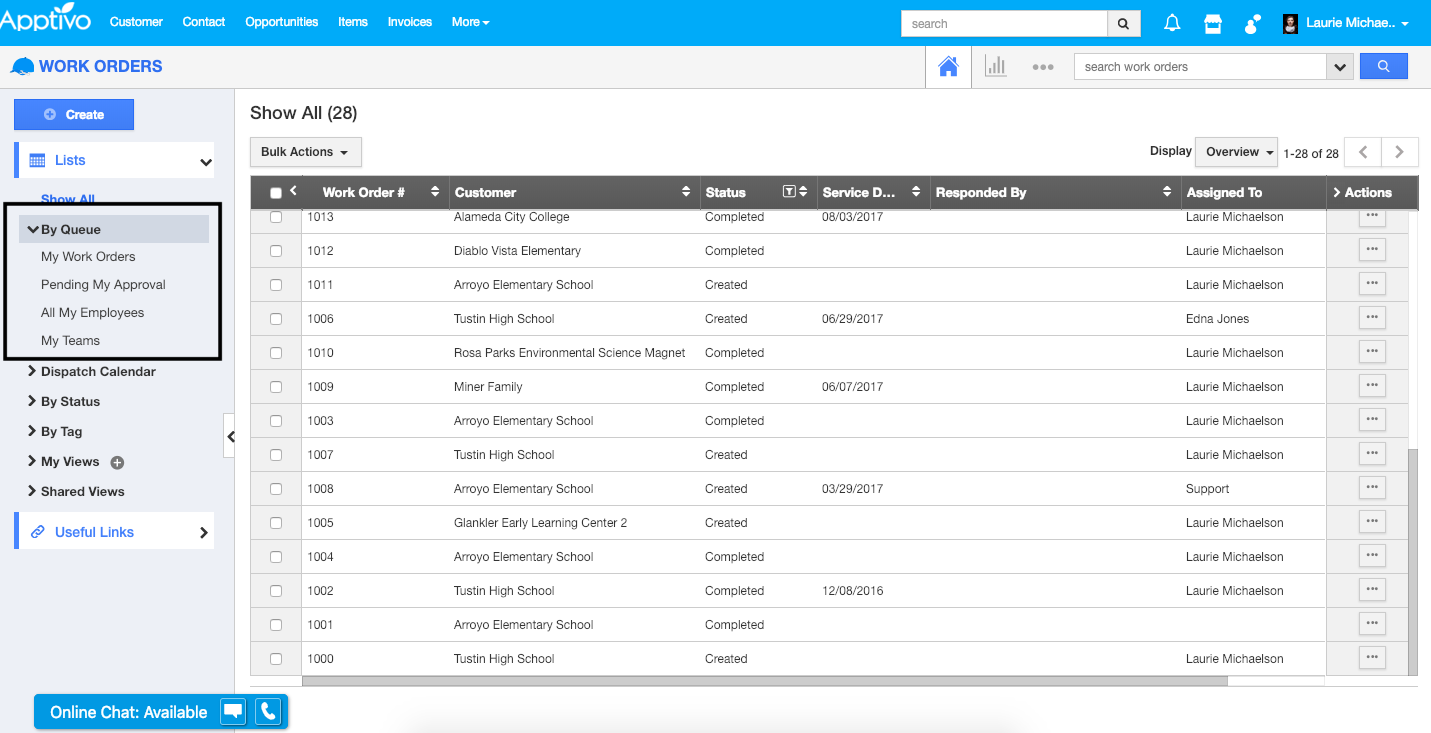This screenshot has width=1431, height=733.
Task: Select checkbox for work order 1003
Action: coord(276,421)
